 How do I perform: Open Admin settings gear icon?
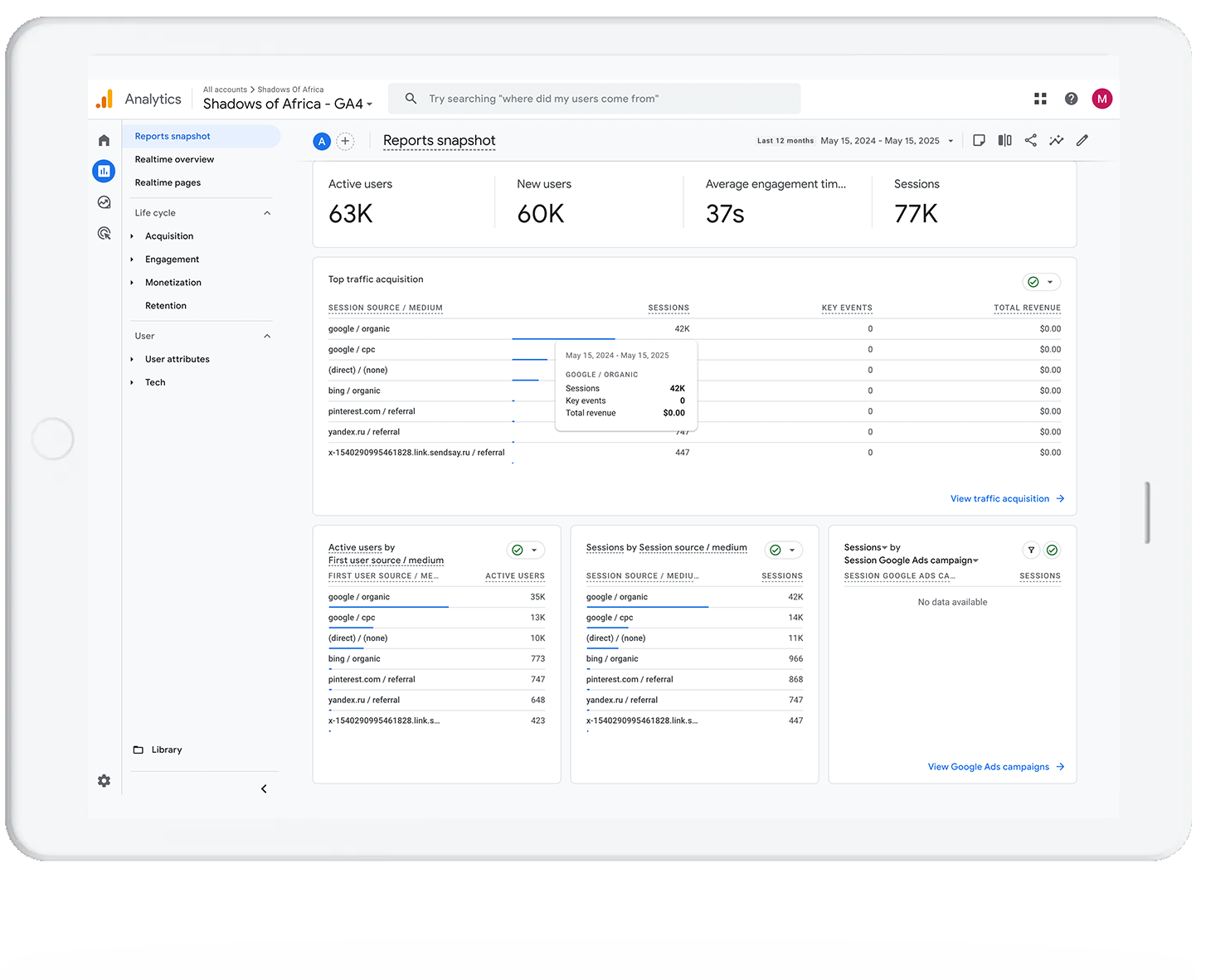(x=104, y=781)
